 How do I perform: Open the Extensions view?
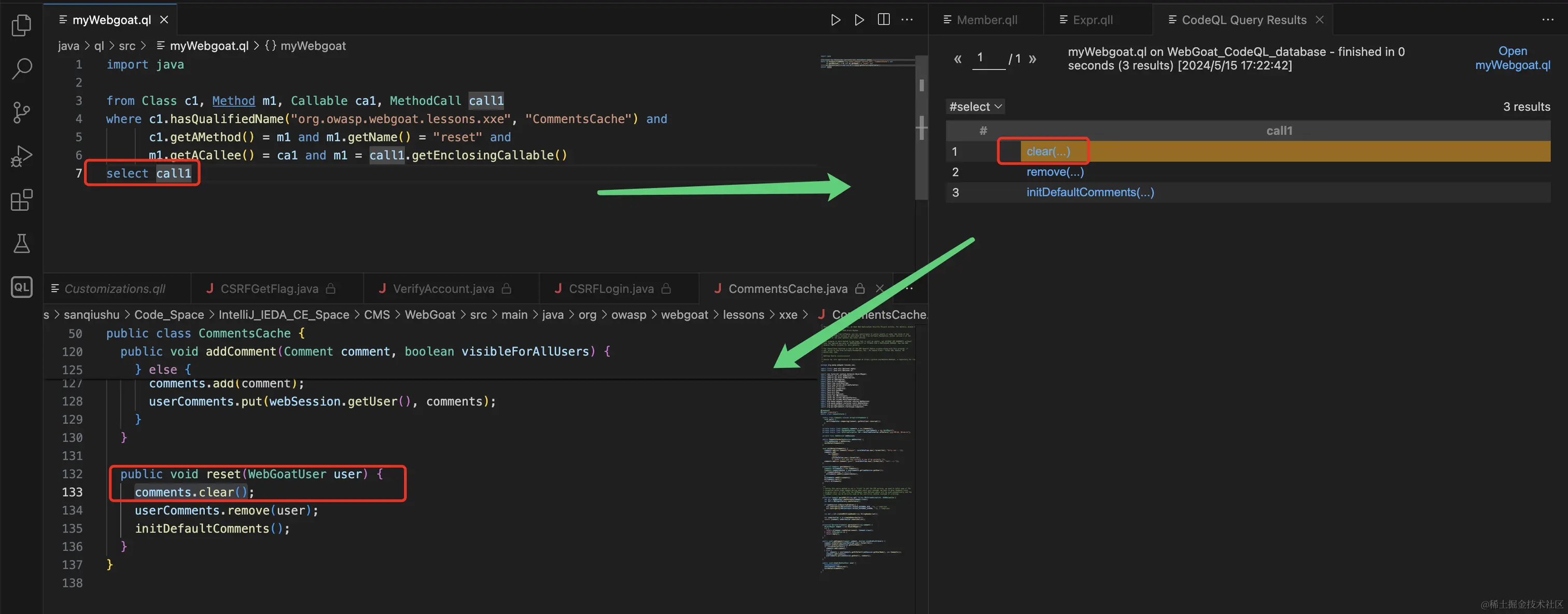(x=22, y=200)
